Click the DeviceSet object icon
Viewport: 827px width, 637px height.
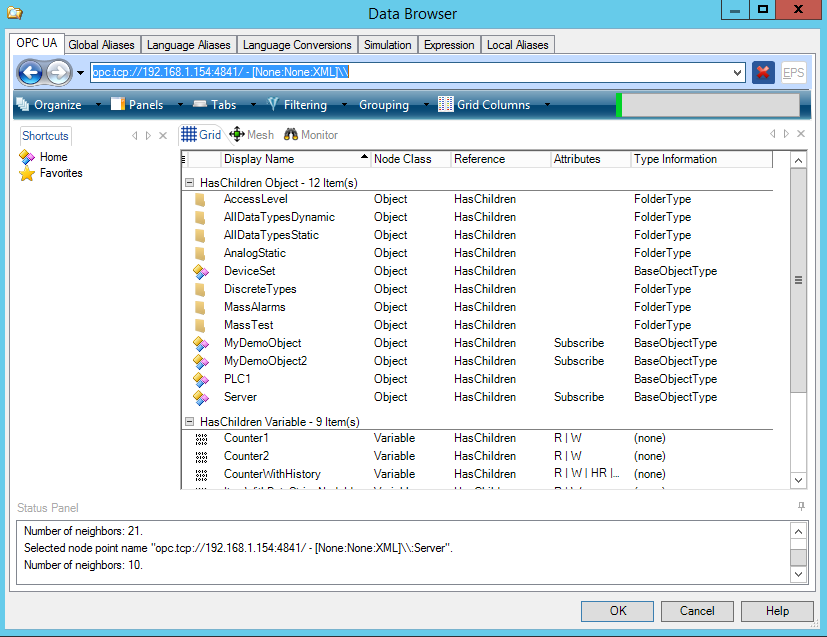click(201, 271)
